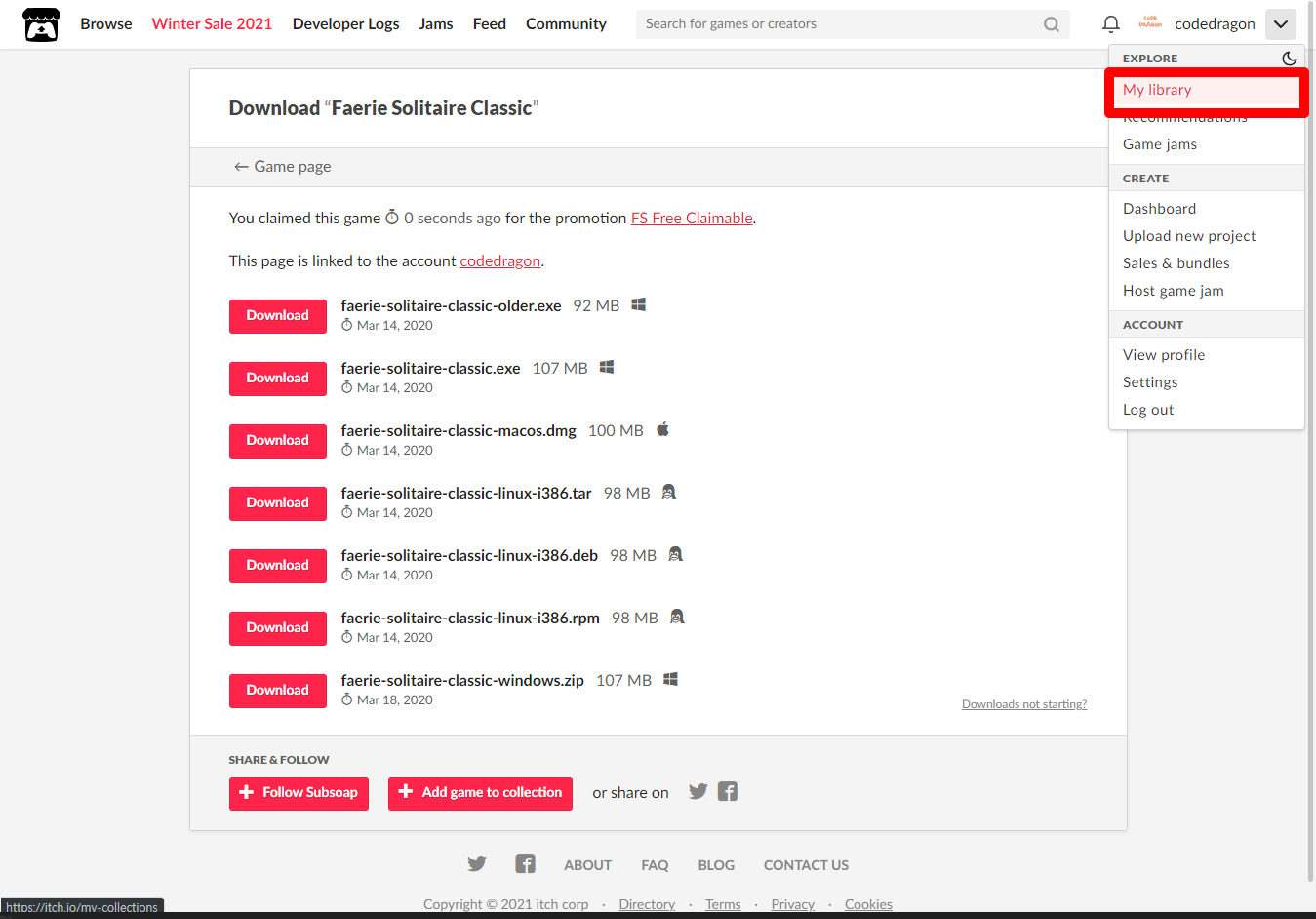Click Windows icon beside faerie-solitaire-classic.exe
Screen dimensions: 1316x919
607,367
